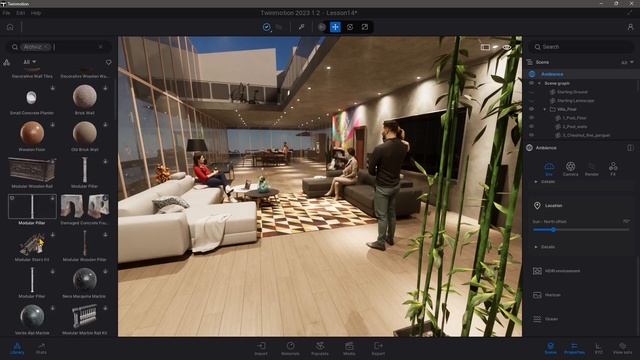Download the Nero Marquina Marble material

click(105, 271)
